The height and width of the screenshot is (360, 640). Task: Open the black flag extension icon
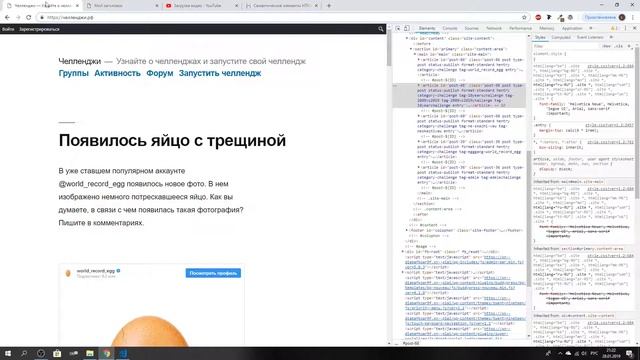point(549,18)
